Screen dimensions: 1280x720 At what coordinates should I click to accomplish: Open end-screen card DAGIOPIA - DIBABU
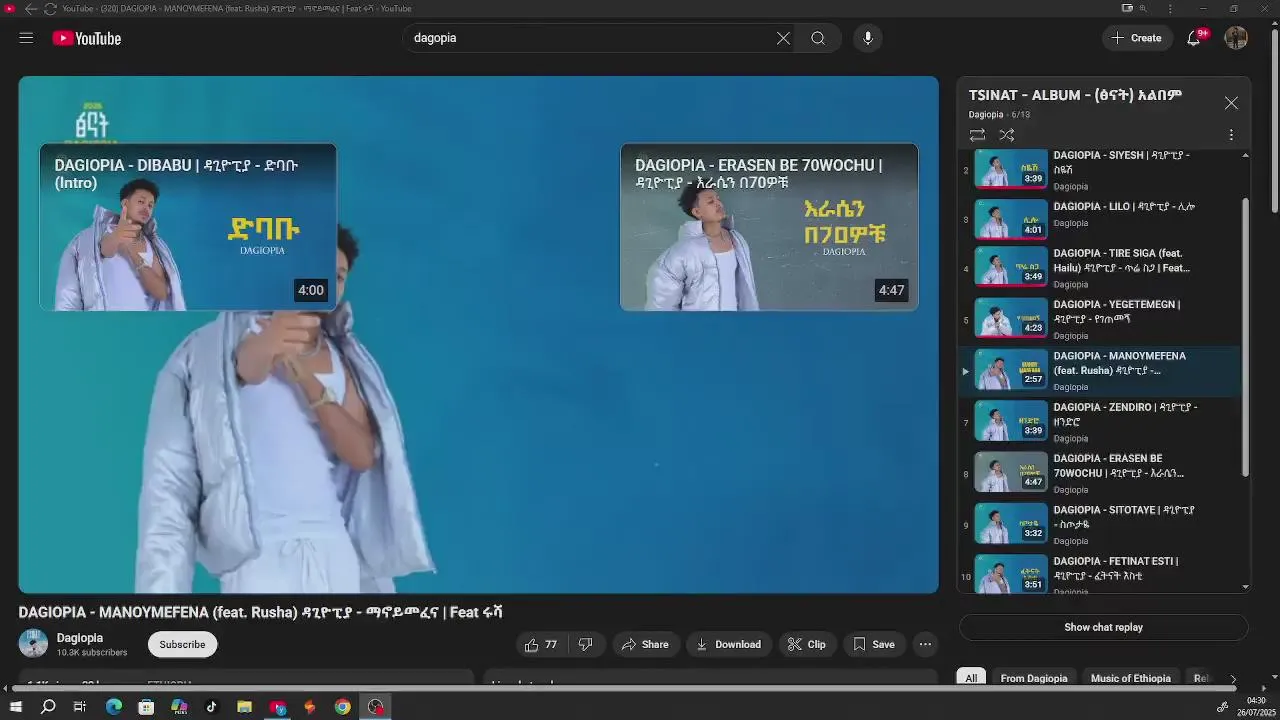click(x=188, y=227)
